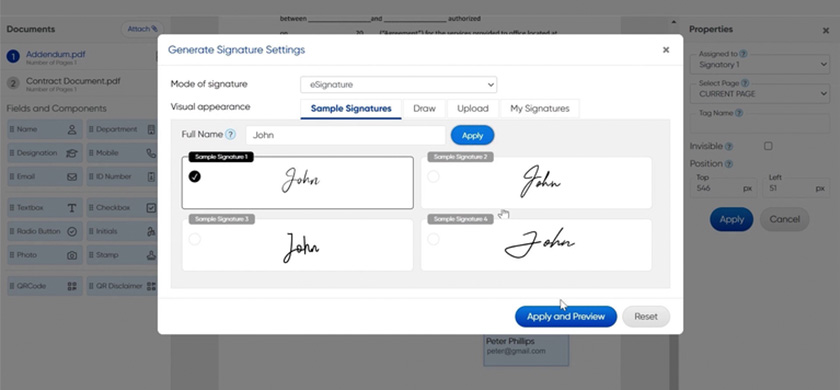The width and height of the screenshot is (840, 390).
Task: Click the Invisible help icon
Action: coord(729,146)
